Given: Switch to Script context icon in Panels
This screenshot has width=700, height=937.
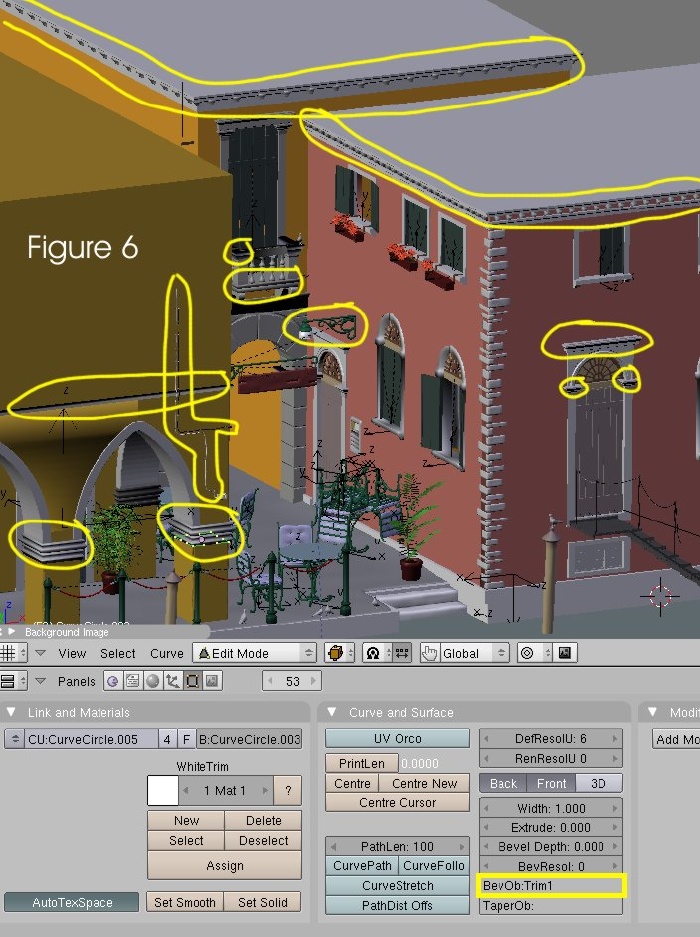Looking at the screenshot, I should point(133,681).
